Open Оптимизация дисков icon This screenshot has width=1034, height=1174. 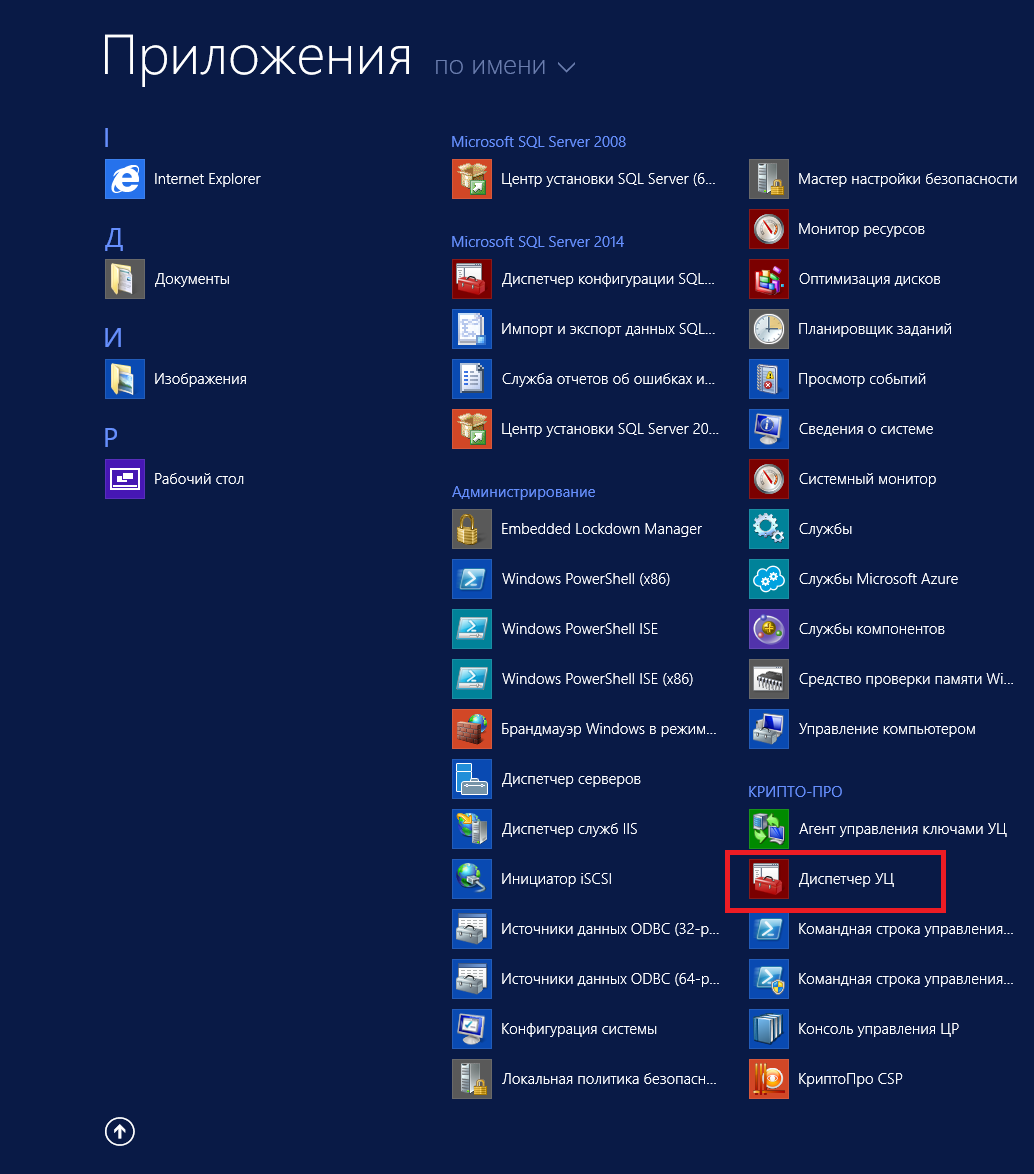point(769,279)
